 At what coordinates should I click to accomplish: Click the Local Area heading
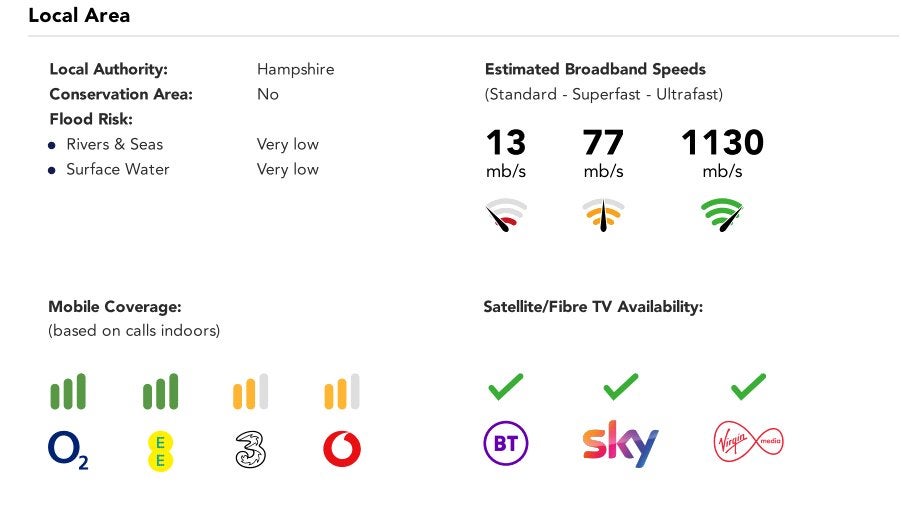coord(79,16)
